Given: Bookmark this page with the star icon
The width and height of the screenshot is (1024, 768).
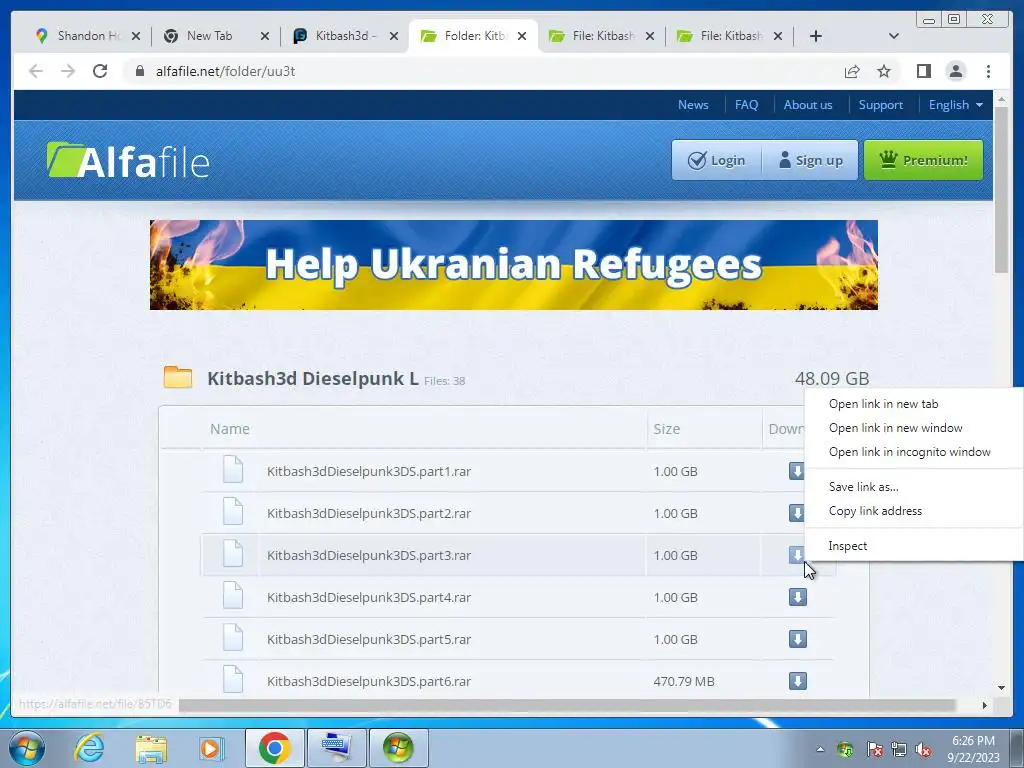Looking at the screenshot, I should (x=884, y=71).
